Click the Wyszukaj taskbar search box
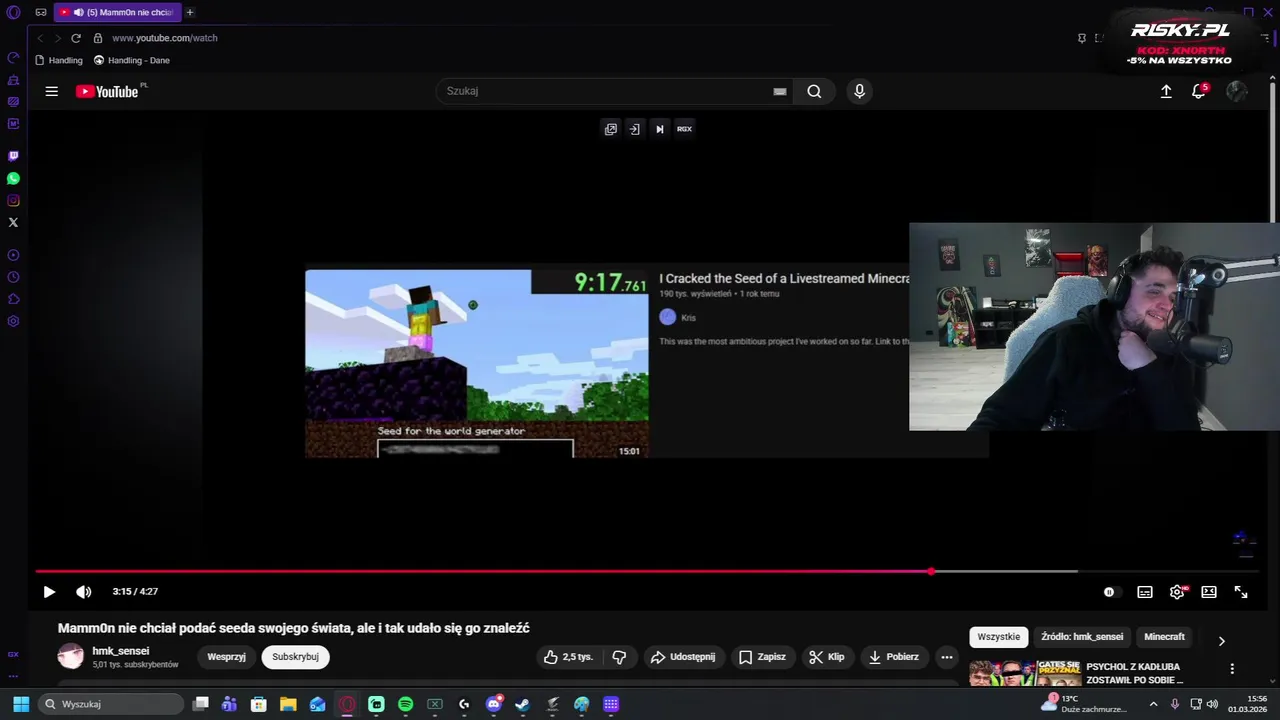Screen dimensions: 1280x720 112,704
